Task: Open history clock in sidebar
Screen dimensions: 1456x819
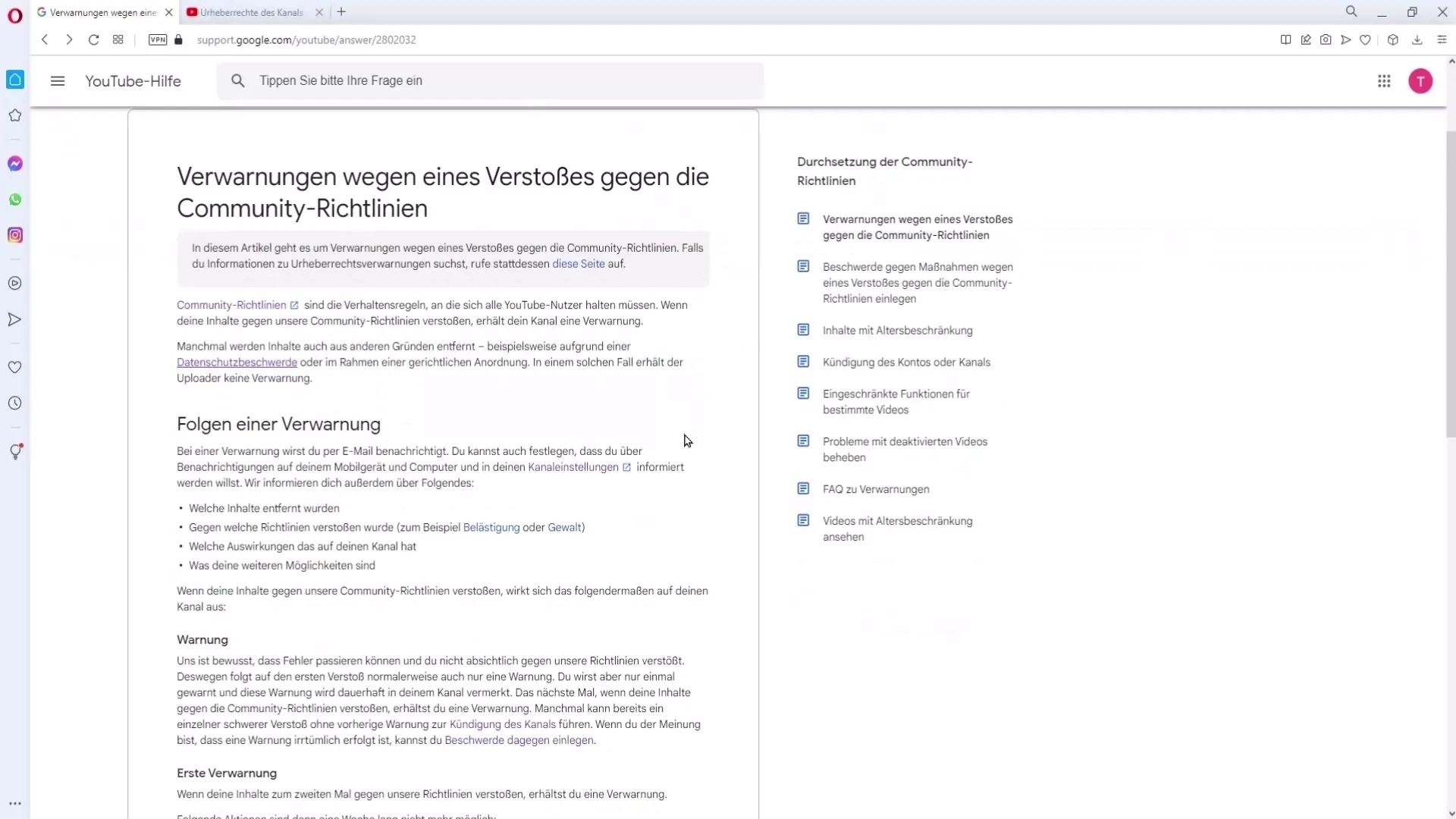Action: point(15,403)
